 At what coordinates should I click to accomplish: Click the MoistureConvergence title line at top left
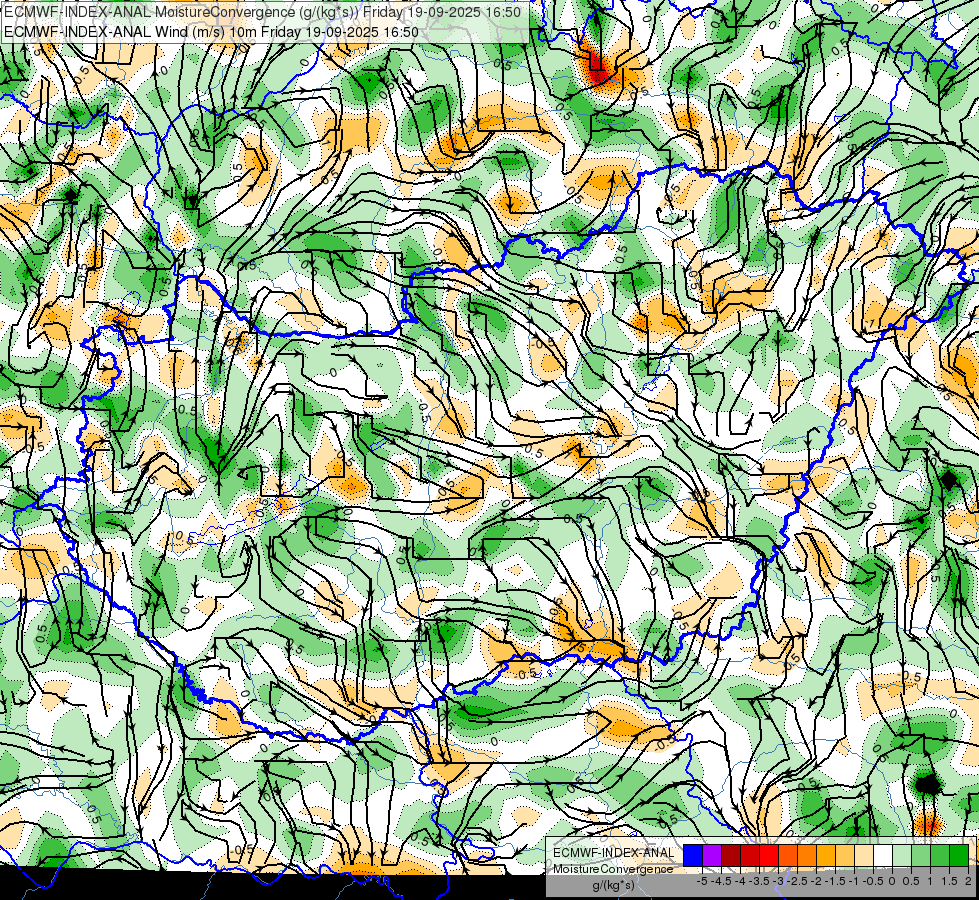click(262, 12)
